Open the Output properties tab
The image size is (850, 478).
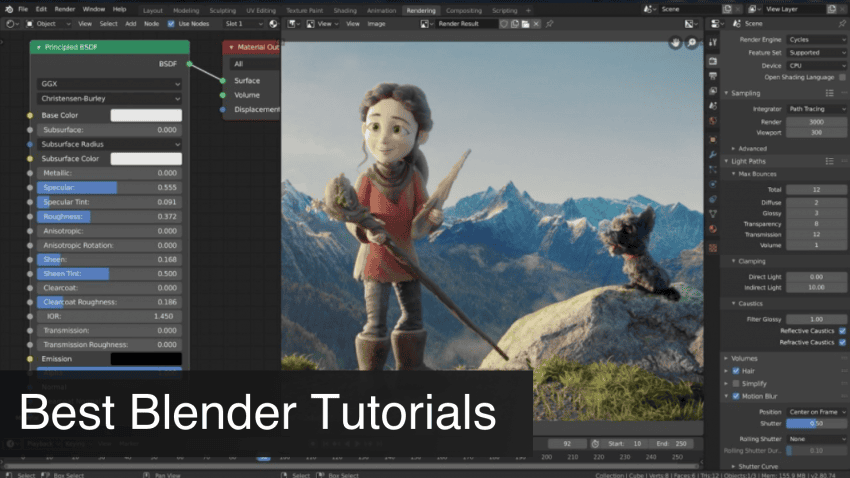coord(713,76)
